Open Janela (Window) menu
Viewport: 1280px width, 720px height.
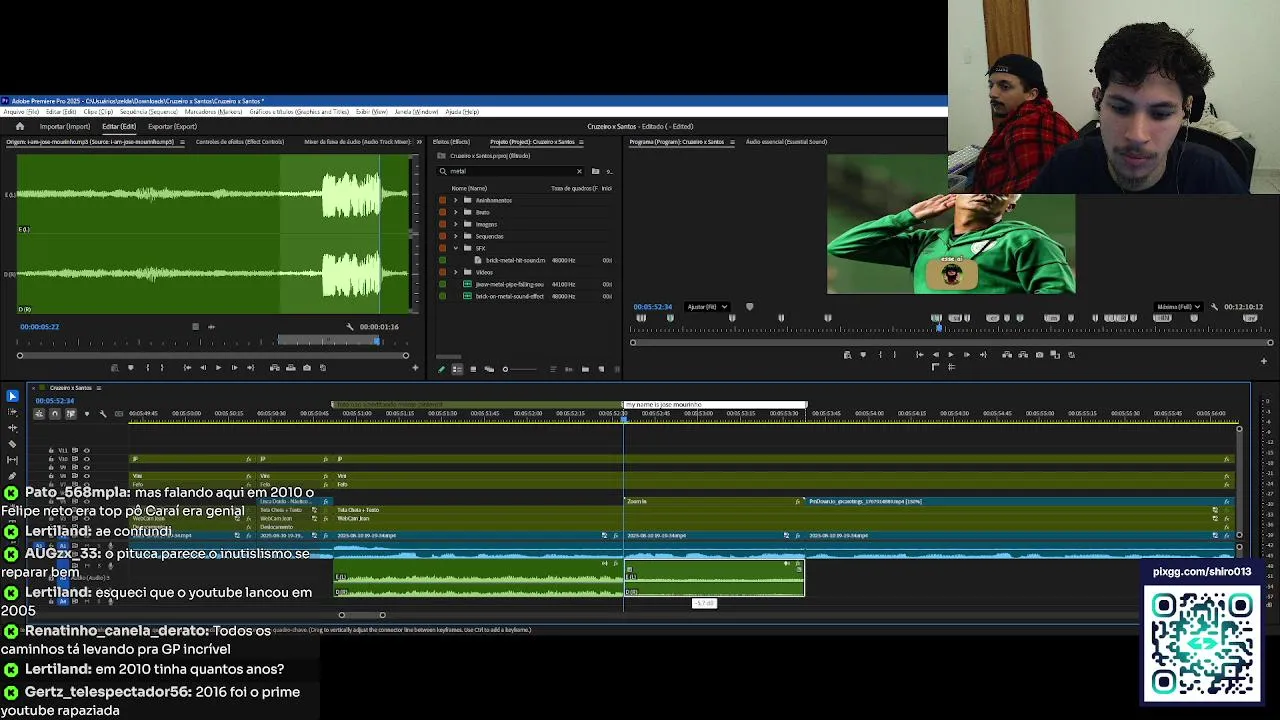[416, 112]
